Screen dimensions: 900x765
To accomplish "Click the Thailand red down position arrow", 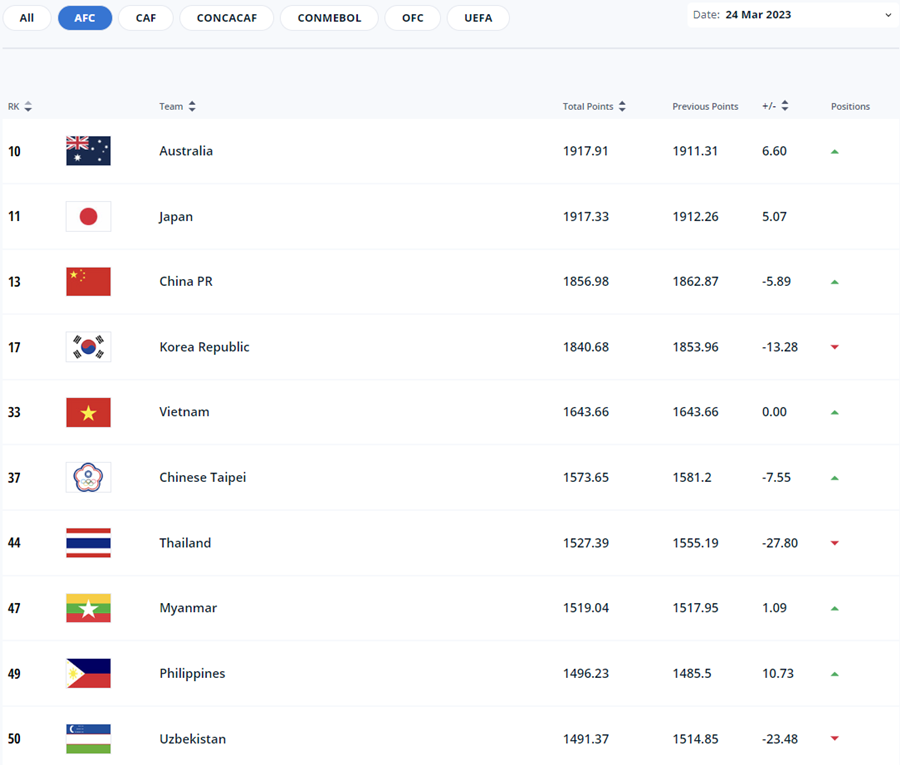I will (835, 543).
